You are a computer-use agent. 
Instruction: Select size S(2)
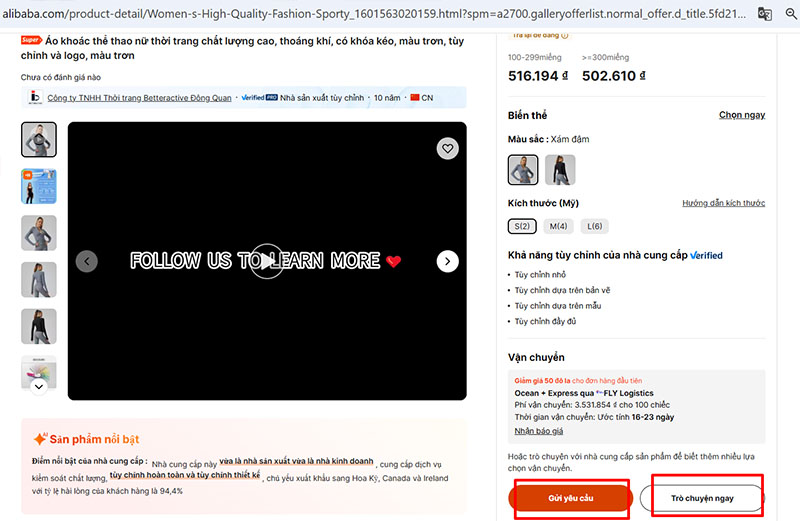tap(523, 226)
